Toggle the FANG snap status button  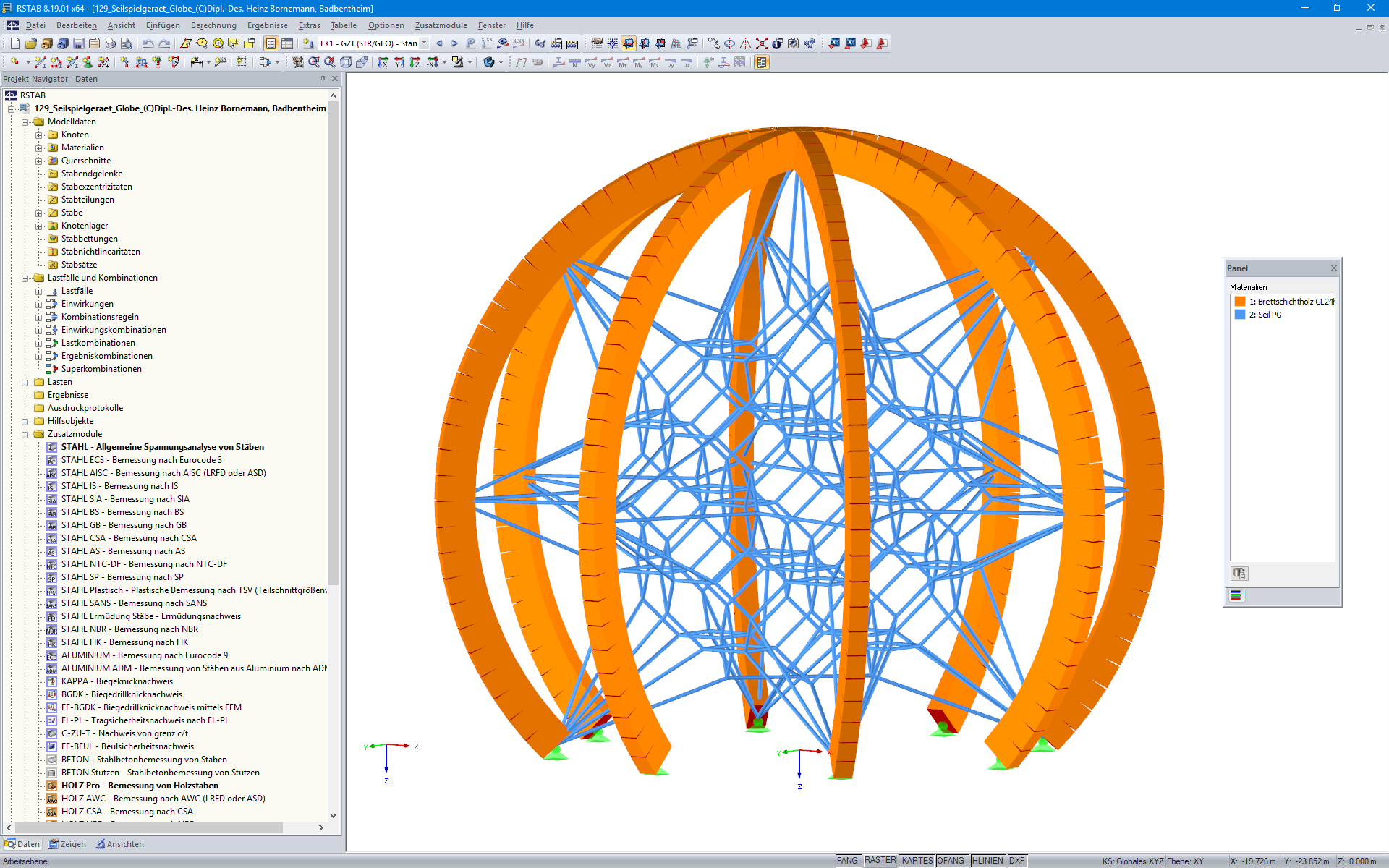tap(847, 861)
